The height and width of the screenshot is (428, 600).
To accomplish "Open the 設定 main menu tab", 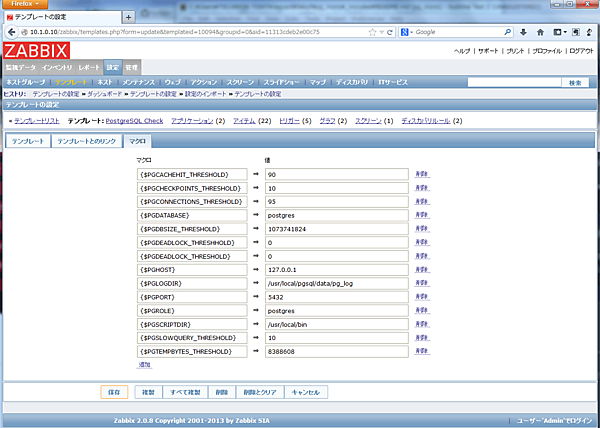I will [113, 66].
